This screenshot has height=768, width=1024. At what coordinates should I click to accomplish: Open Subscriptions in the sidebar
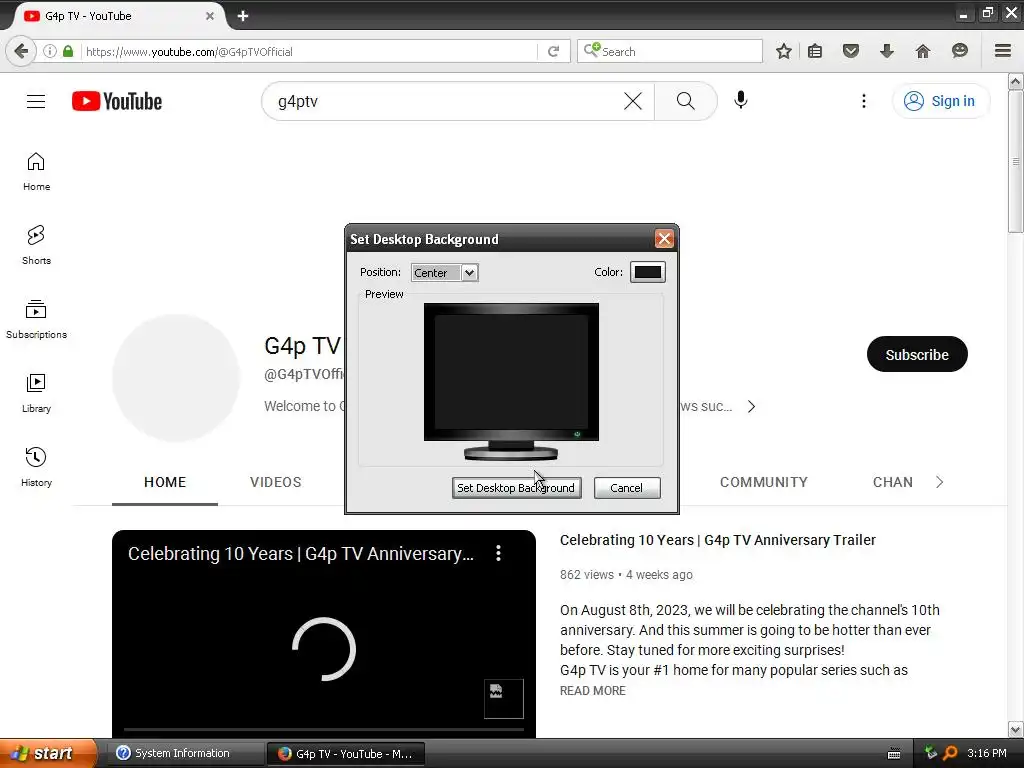tap(37, 319)
